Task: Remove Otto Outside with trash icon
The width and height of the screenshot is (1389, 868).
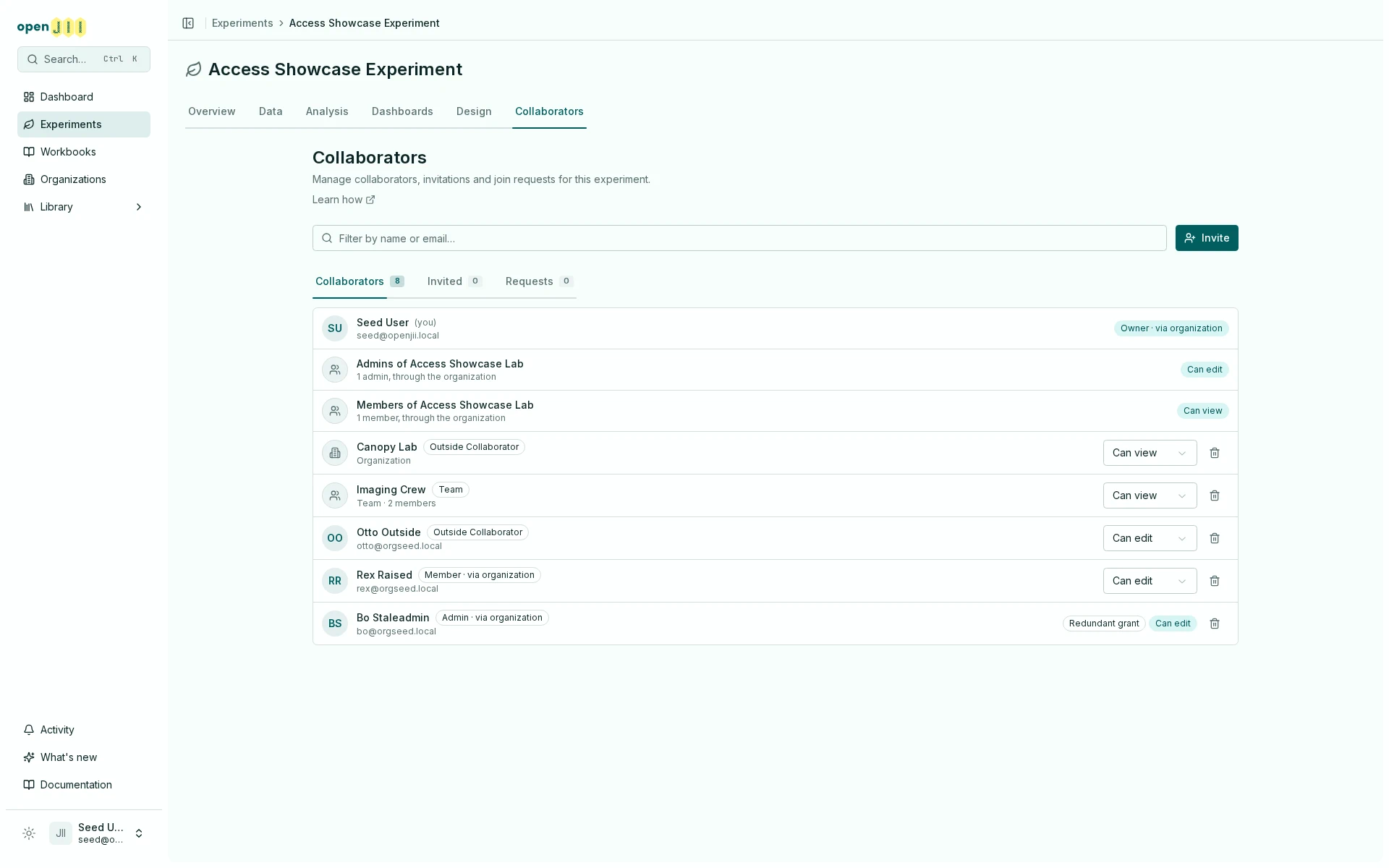Action: (1215, 538)
